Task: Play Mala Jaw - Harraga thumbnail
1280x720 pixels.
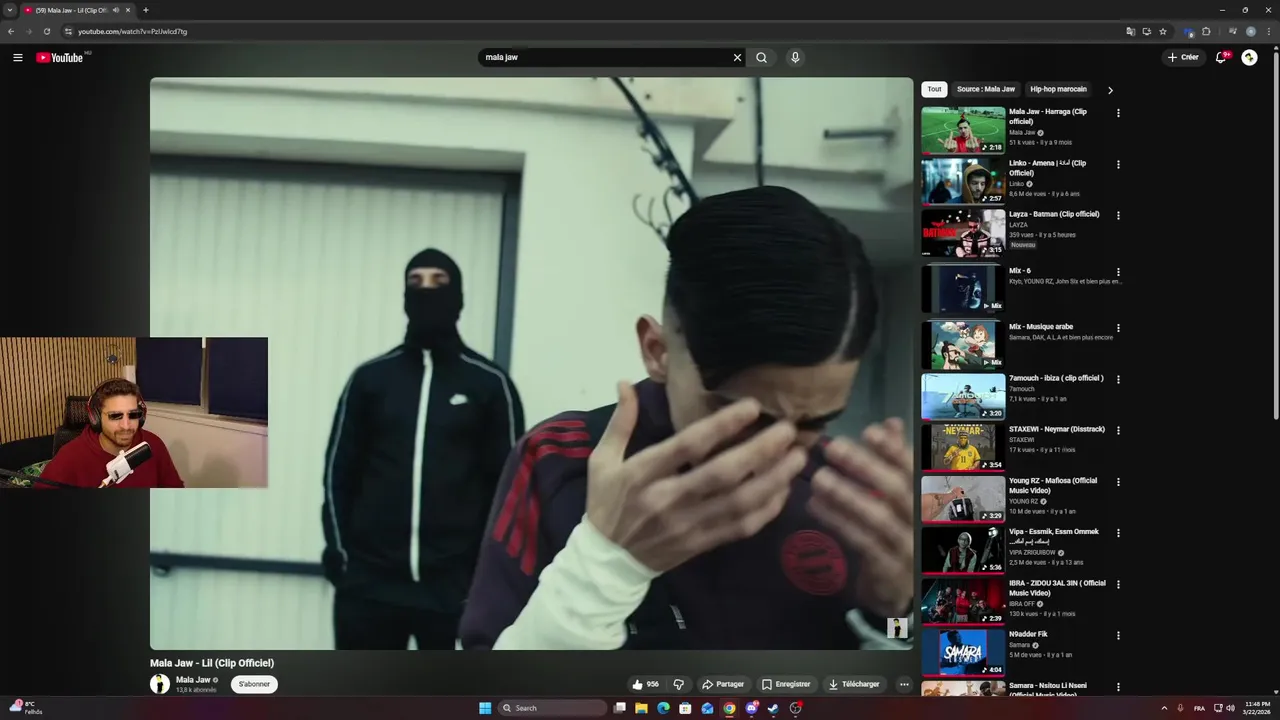Action: (x=963, y=130)
